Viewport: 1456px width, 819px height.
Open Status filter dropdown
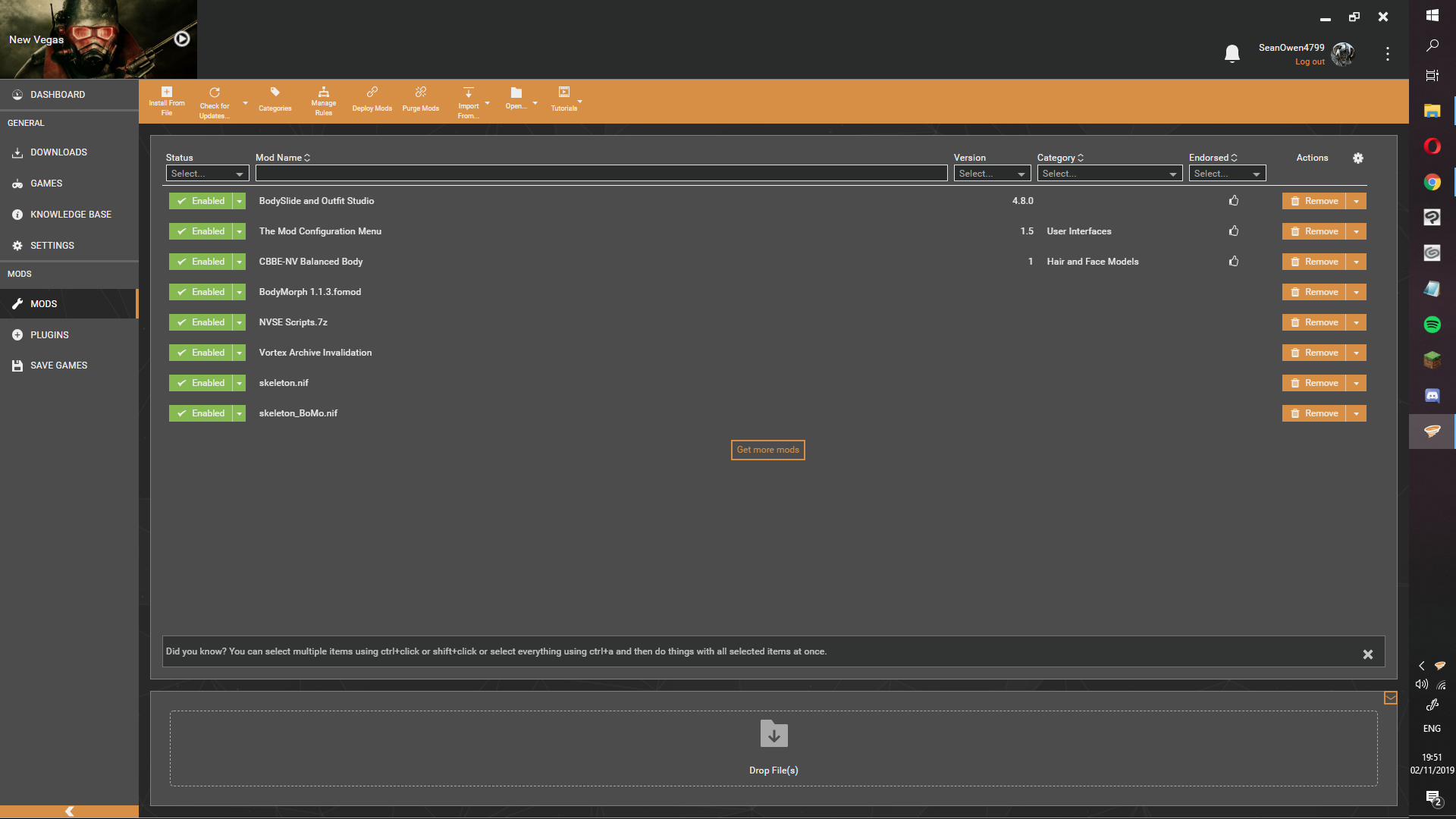(x=207, y=174)
